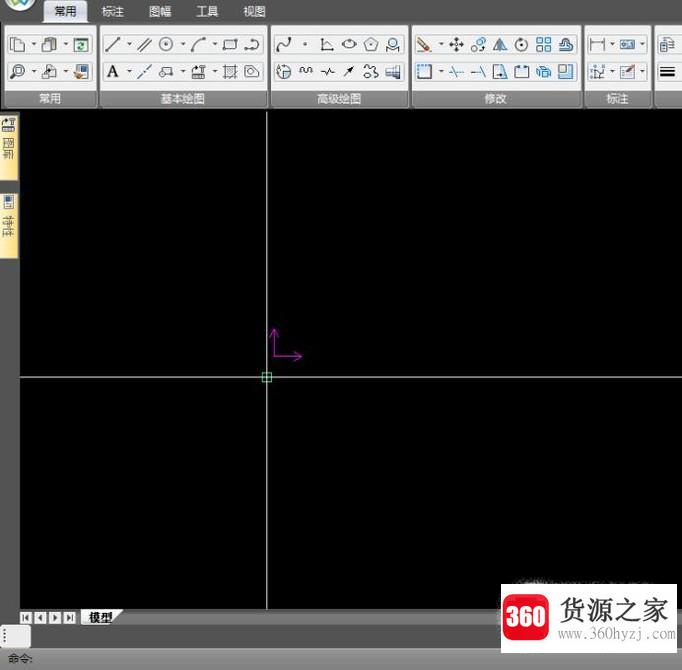Screen dimensions: 682x670
Task: Select the Stretch tool
Action: point(500,72)
